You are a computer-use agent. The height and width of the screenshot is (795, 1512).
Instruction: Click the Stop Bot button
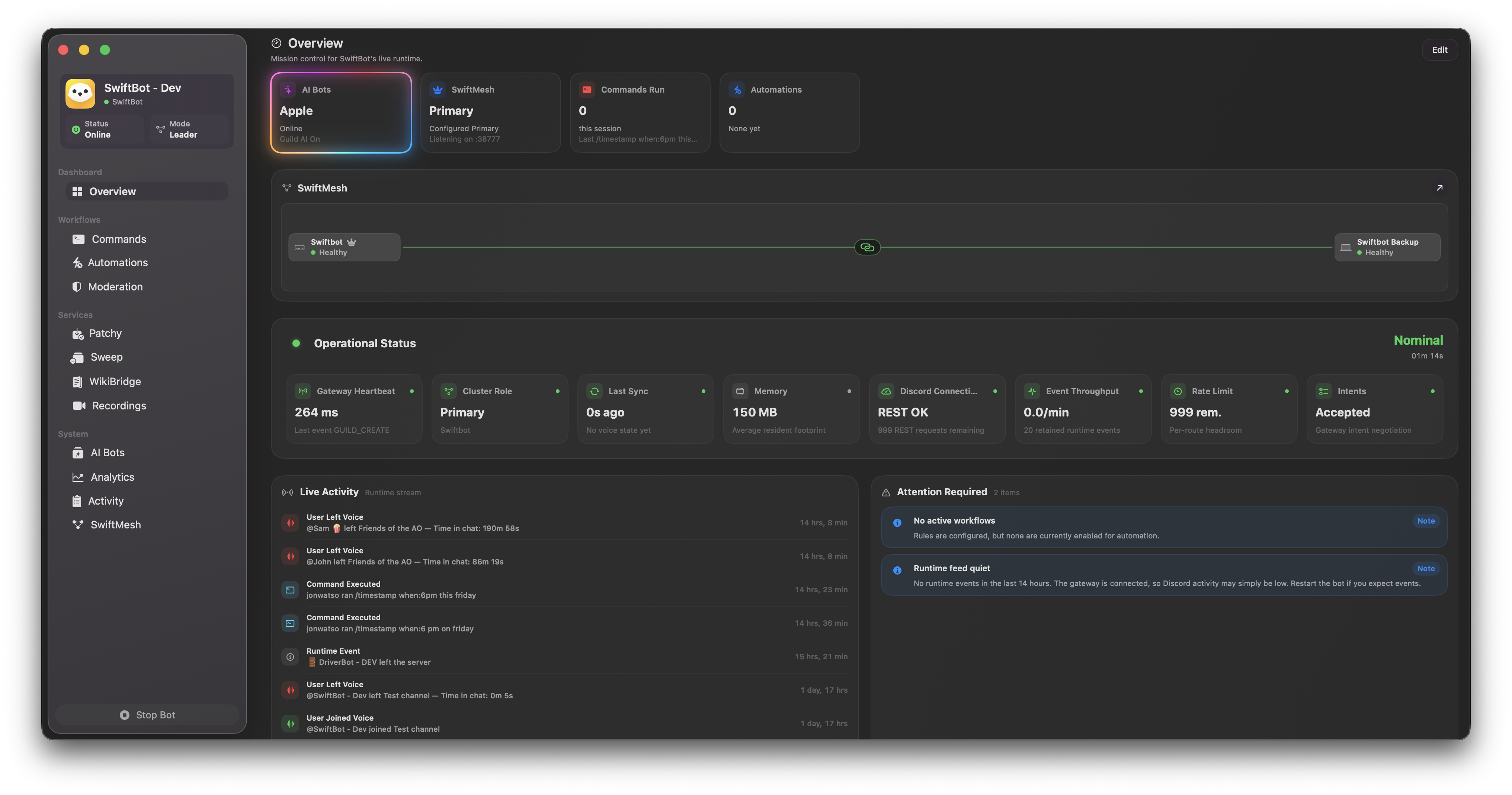[x=147, y=715]
